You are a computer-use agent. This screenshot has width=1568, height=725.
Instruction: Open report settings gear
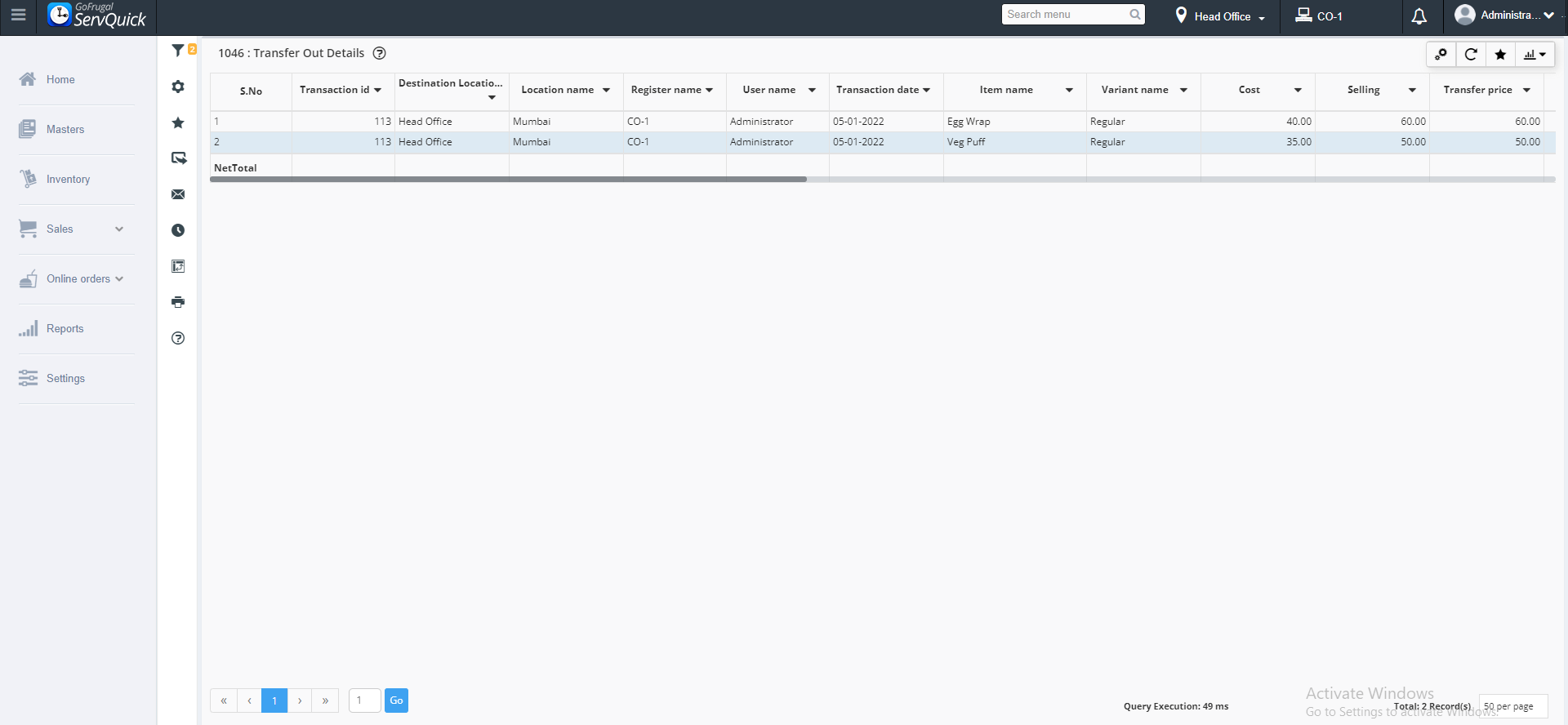pyautogui.click(x=178, y=87)
